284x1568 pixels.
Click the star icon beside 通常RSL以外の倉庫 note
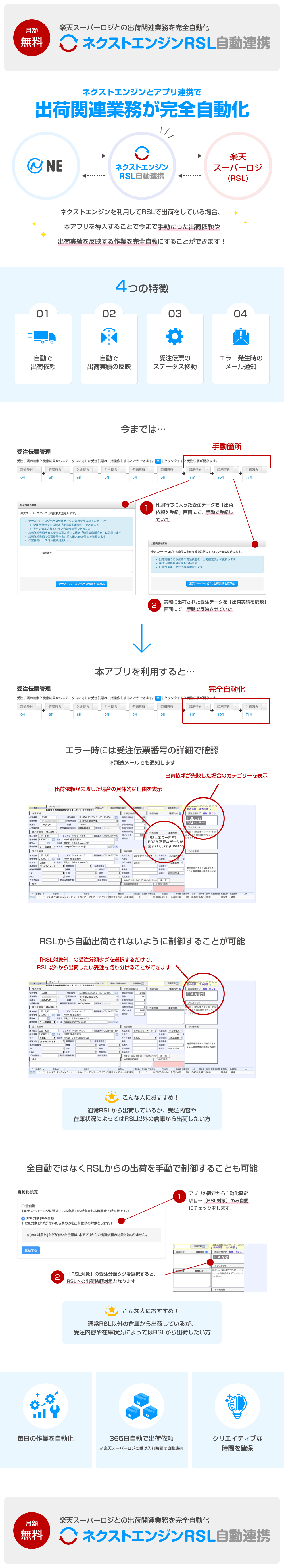click(x=112, y=1310)
